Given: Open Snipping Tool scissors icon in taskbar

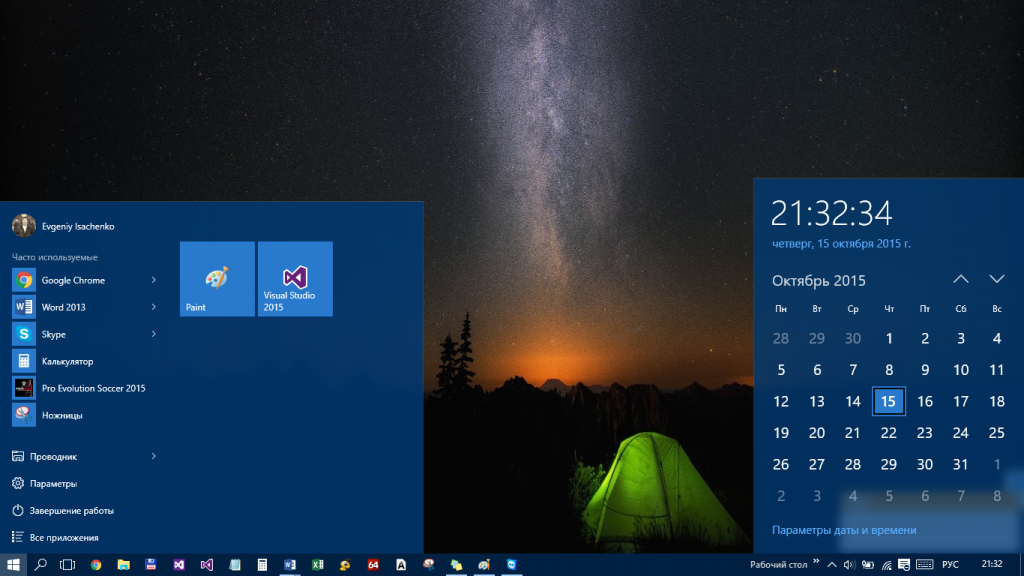Looking at the screenshot, I should 428,564.
